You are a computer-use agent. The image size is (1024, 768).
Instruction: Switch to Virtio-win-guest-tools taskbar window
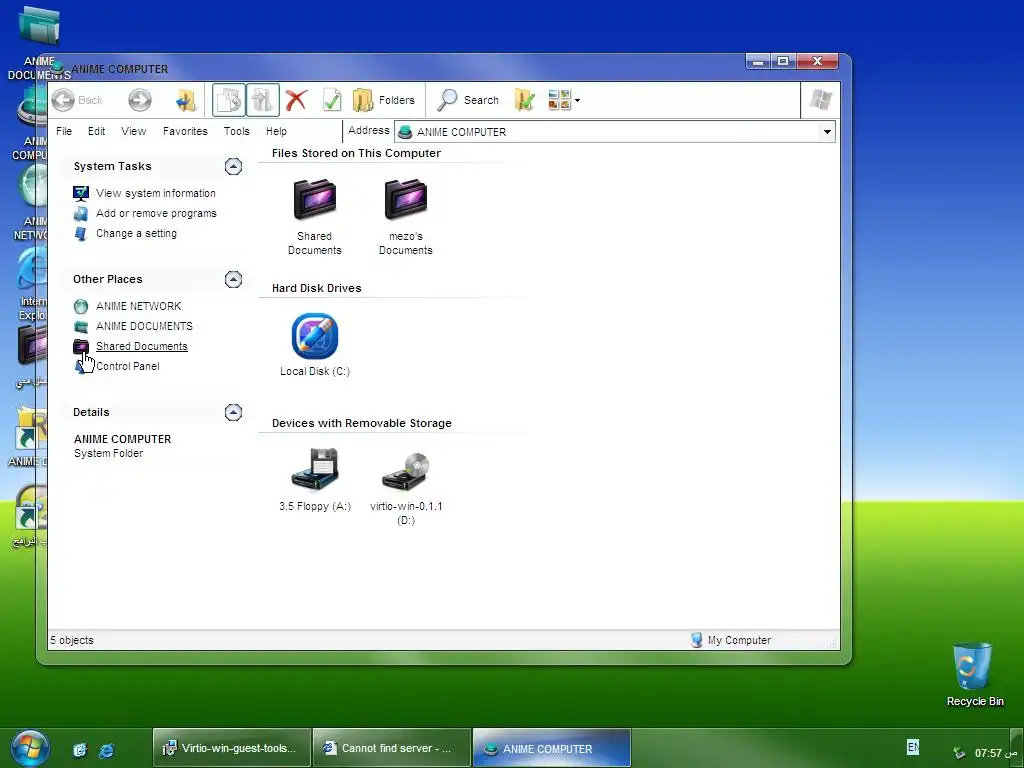click(232, 748)
